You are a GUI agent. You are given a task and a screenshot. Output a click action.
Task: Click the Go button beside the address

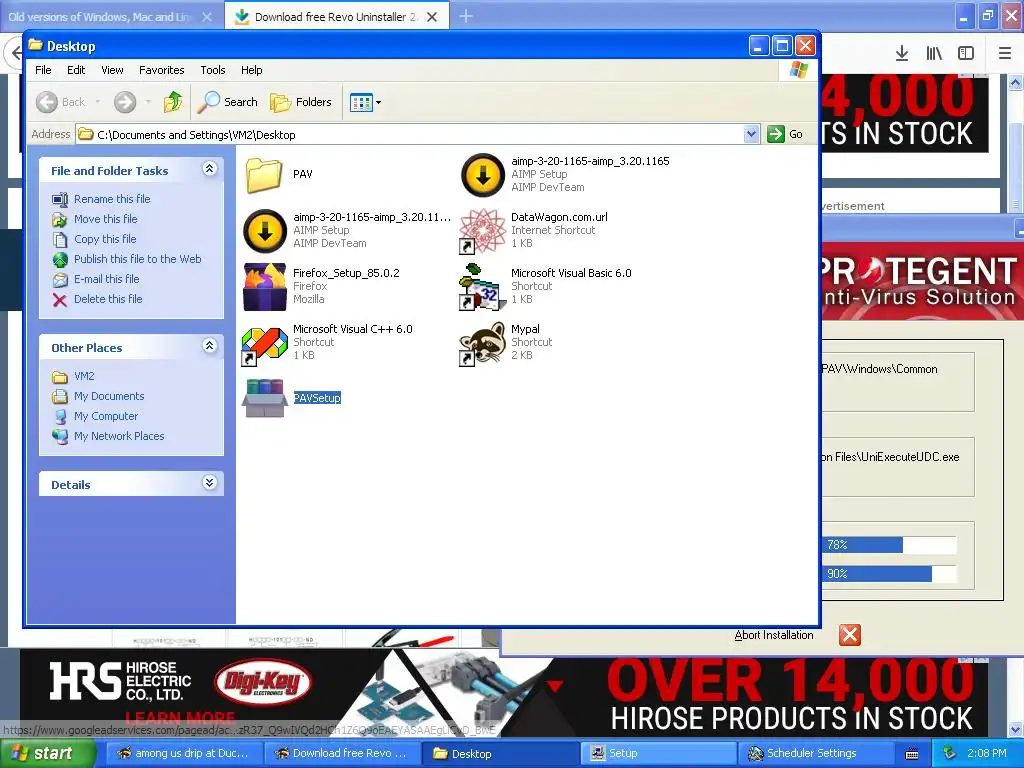pyautogui.click(x=786, y=135)
